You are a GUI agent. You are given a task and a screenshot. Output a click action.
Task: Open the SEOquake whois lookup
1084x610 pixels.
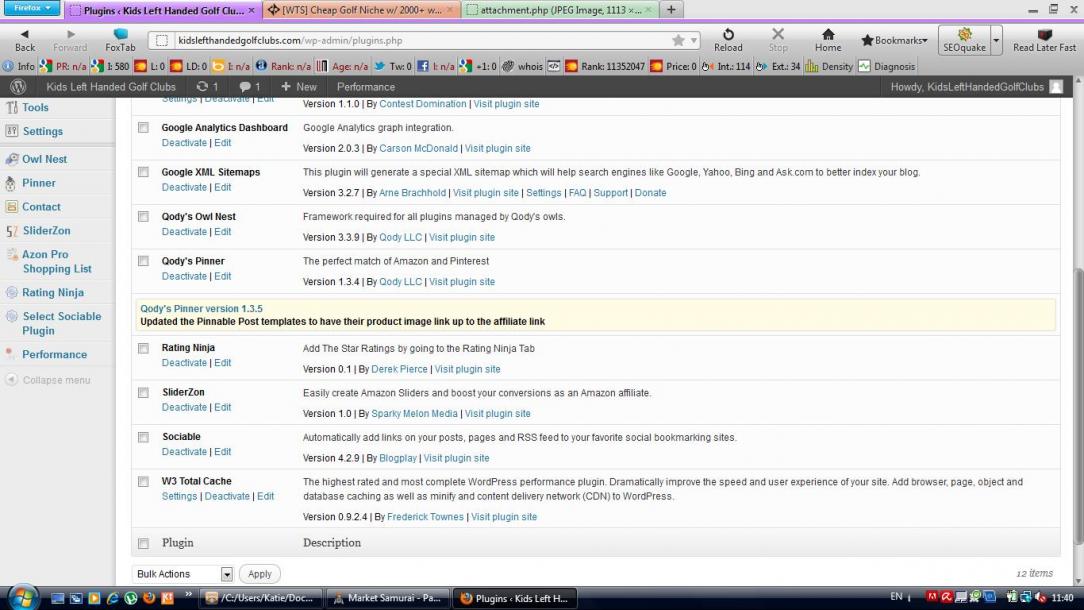[523, 66]
